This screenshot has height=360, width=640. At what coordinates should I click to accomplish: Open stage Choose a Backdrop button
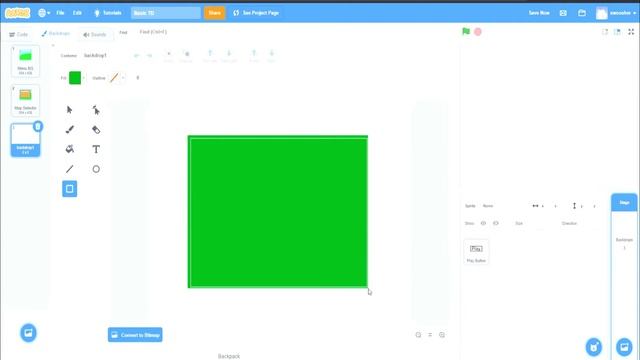point(624,347)
